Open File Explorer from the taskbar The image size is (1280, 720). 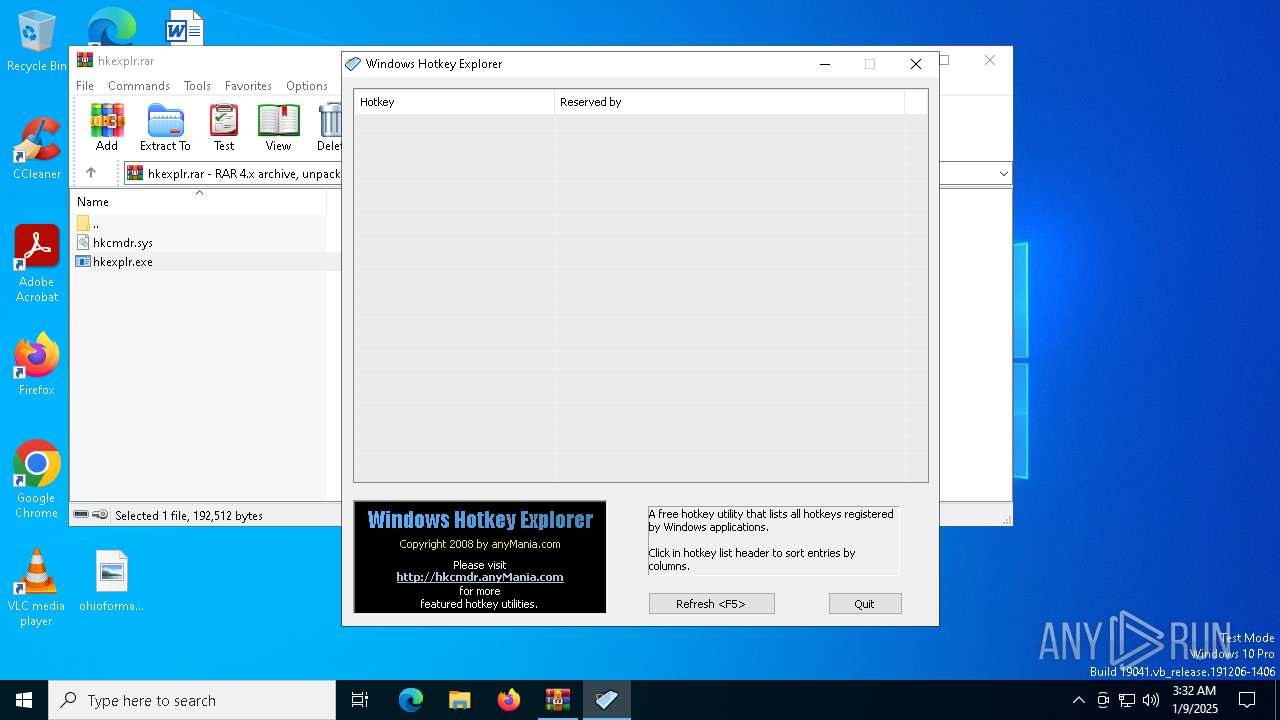point(460,700)
